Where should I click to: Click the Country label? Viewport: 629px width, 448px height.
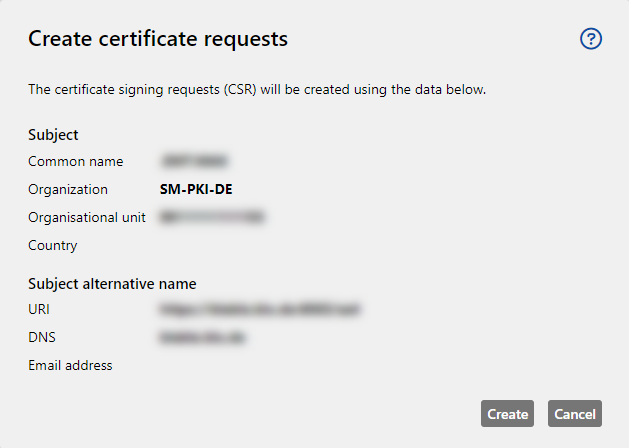click(53, 245)
